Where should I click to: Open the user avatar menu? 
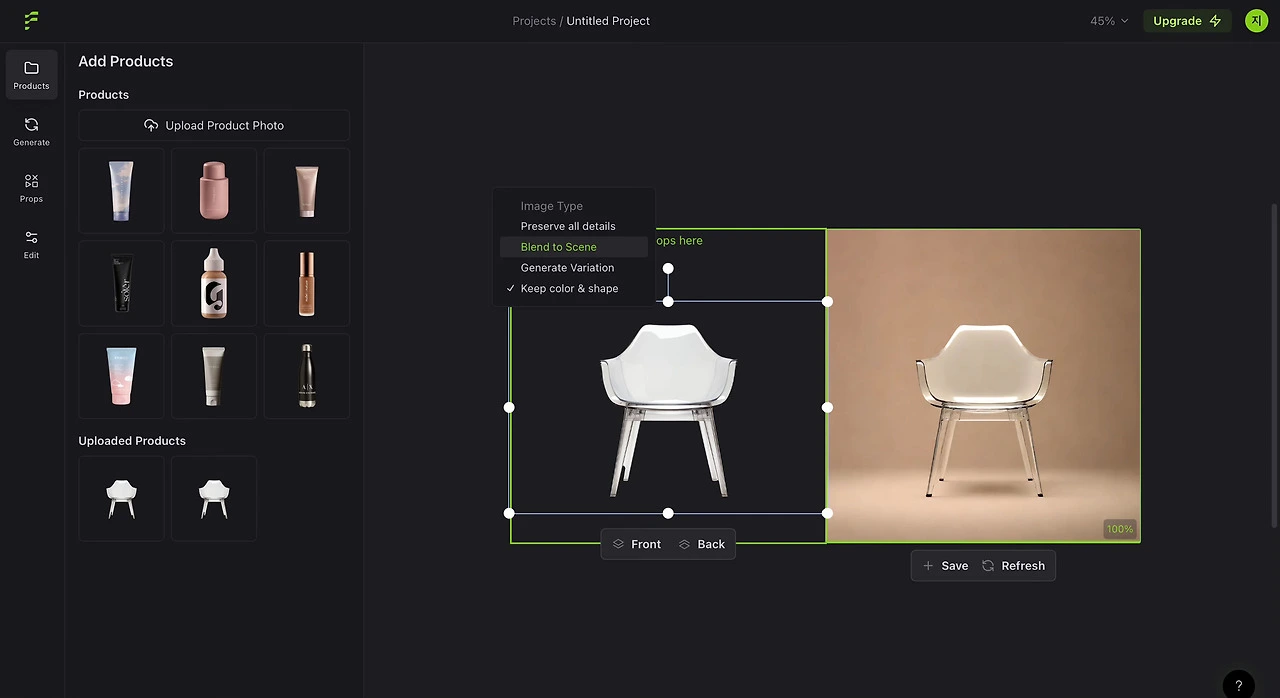coord(1256,20)
